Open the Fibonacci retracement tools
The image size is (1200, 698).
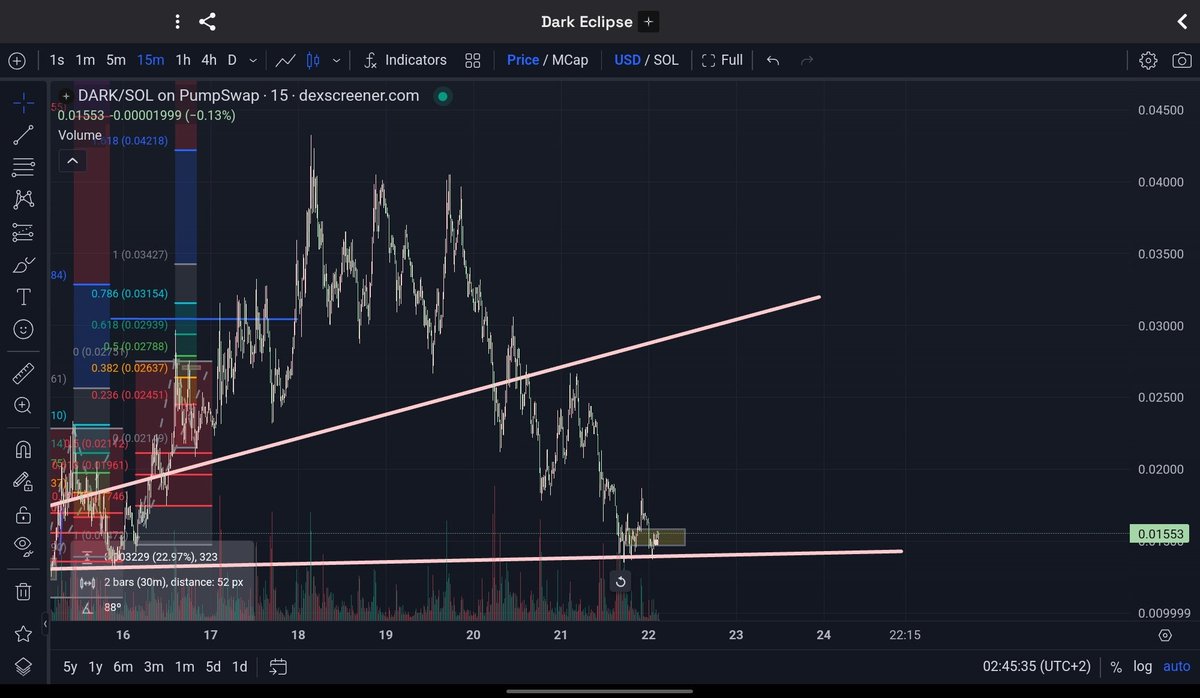click(23, 167)
